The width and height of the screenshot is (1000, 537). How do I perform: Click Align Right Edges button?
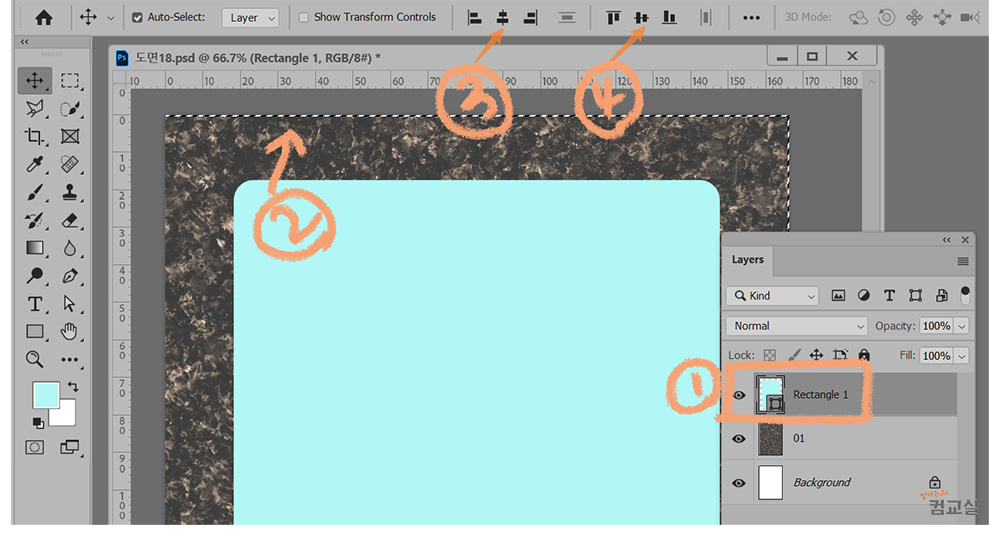531,17
